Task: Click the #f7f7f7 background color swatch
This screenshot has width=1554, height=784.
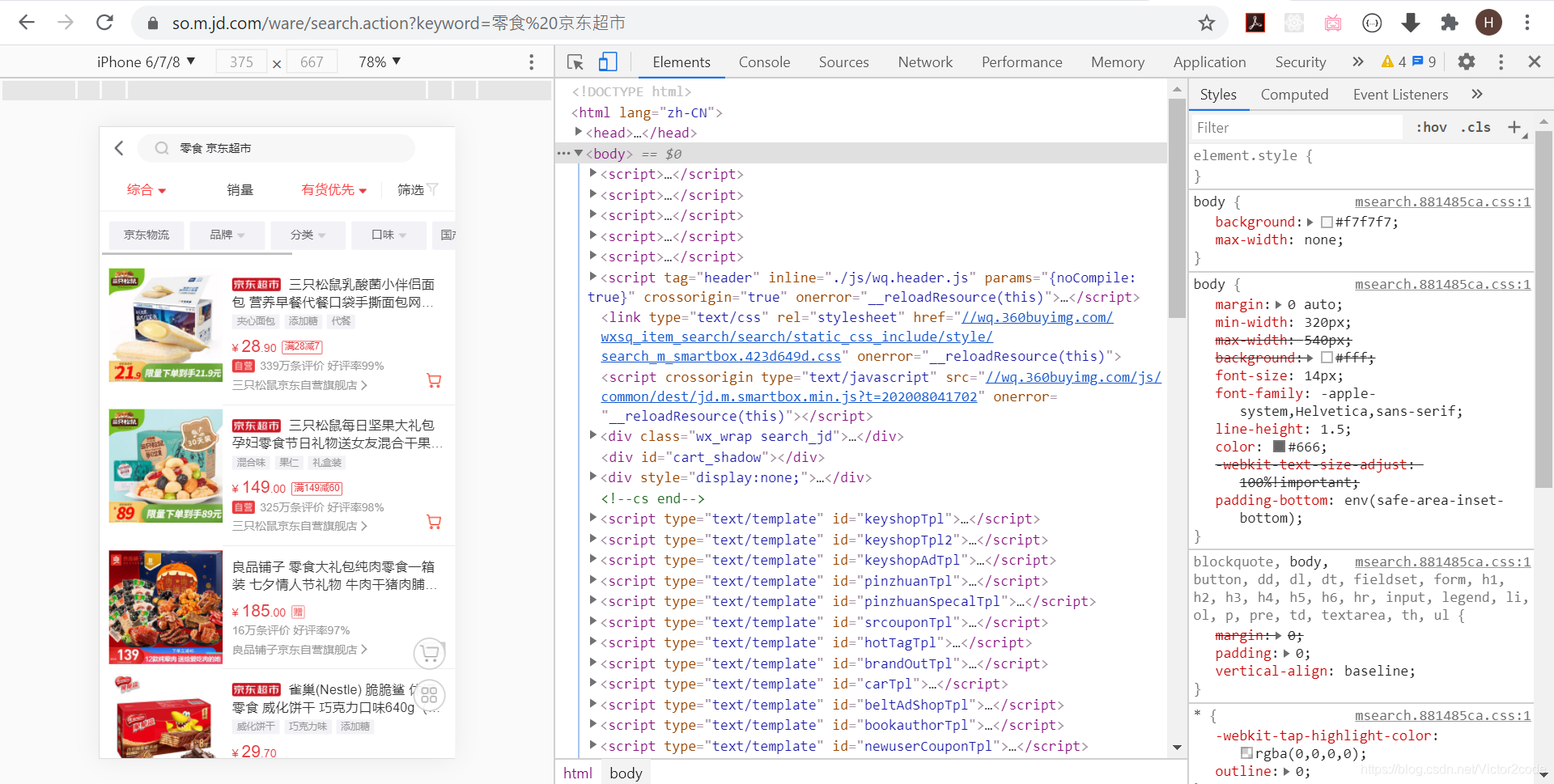Action: tap(1327, 222)
